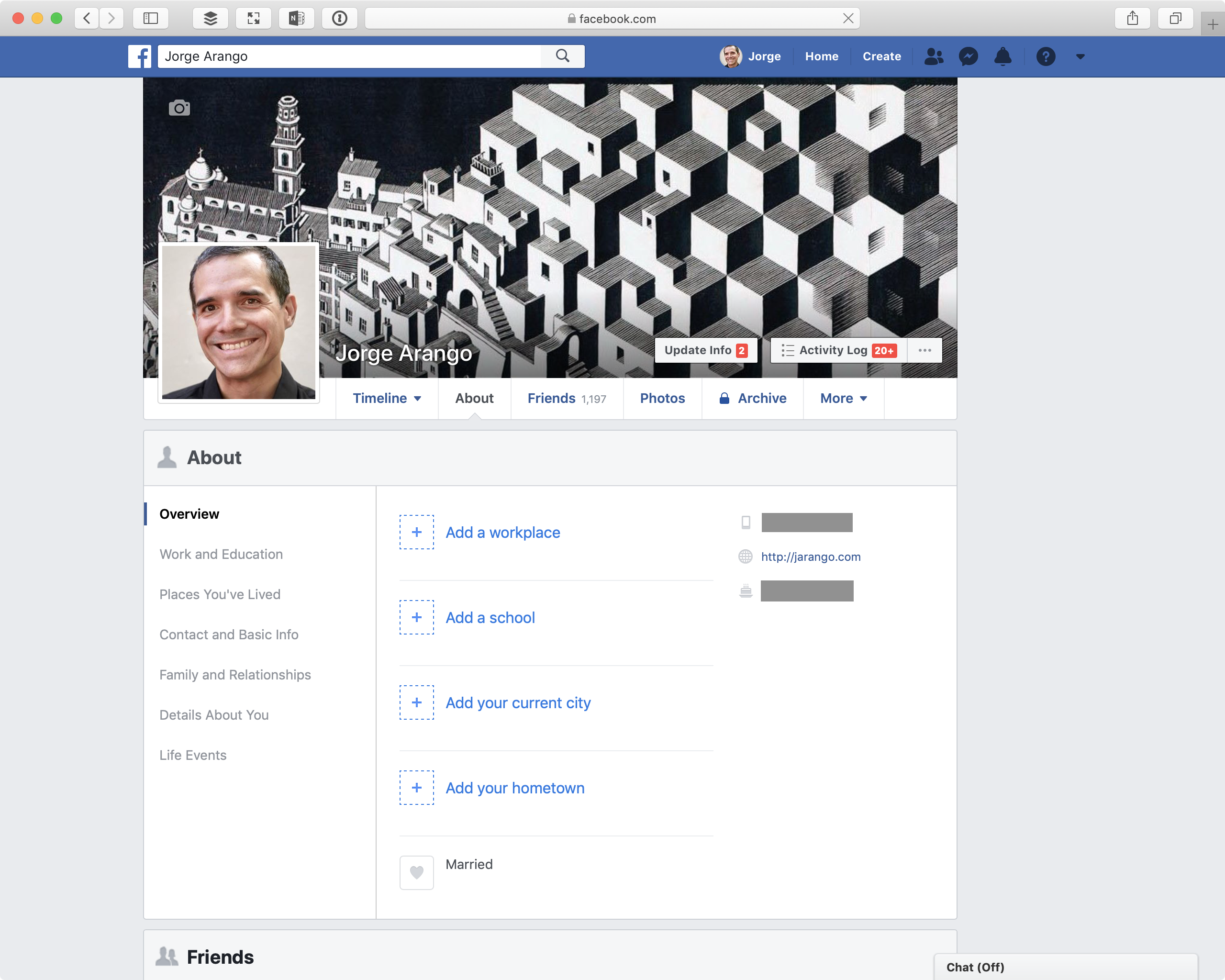Select Overview in About sidebar
1225x980 pixels.
click(x=189, y=513)
